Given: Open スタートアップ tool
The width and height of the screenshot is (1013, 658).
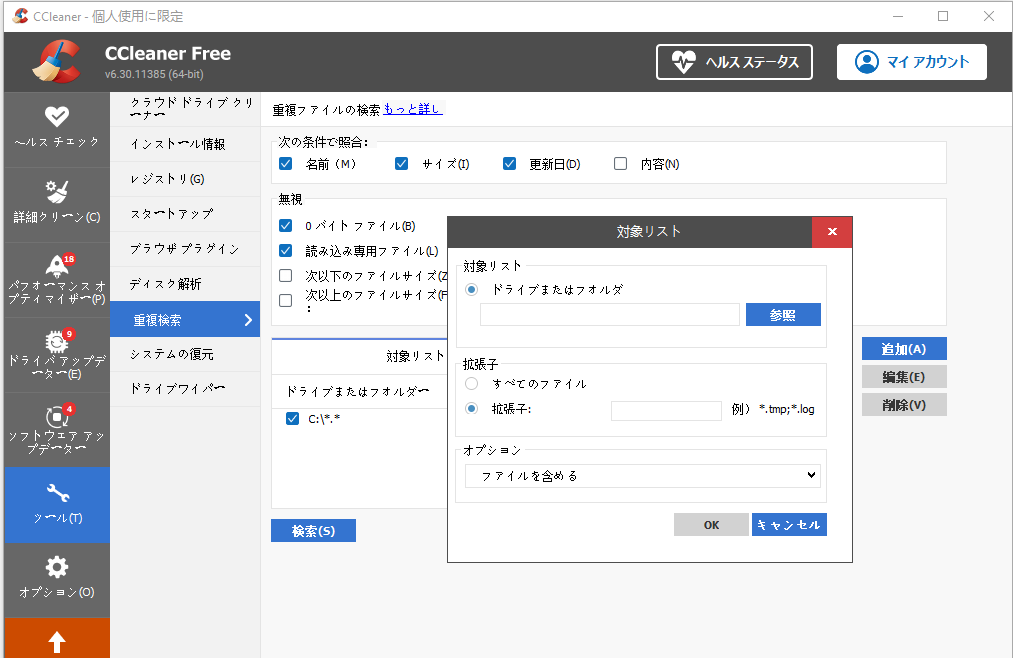Looking at the screenshot, I should 185,214.
